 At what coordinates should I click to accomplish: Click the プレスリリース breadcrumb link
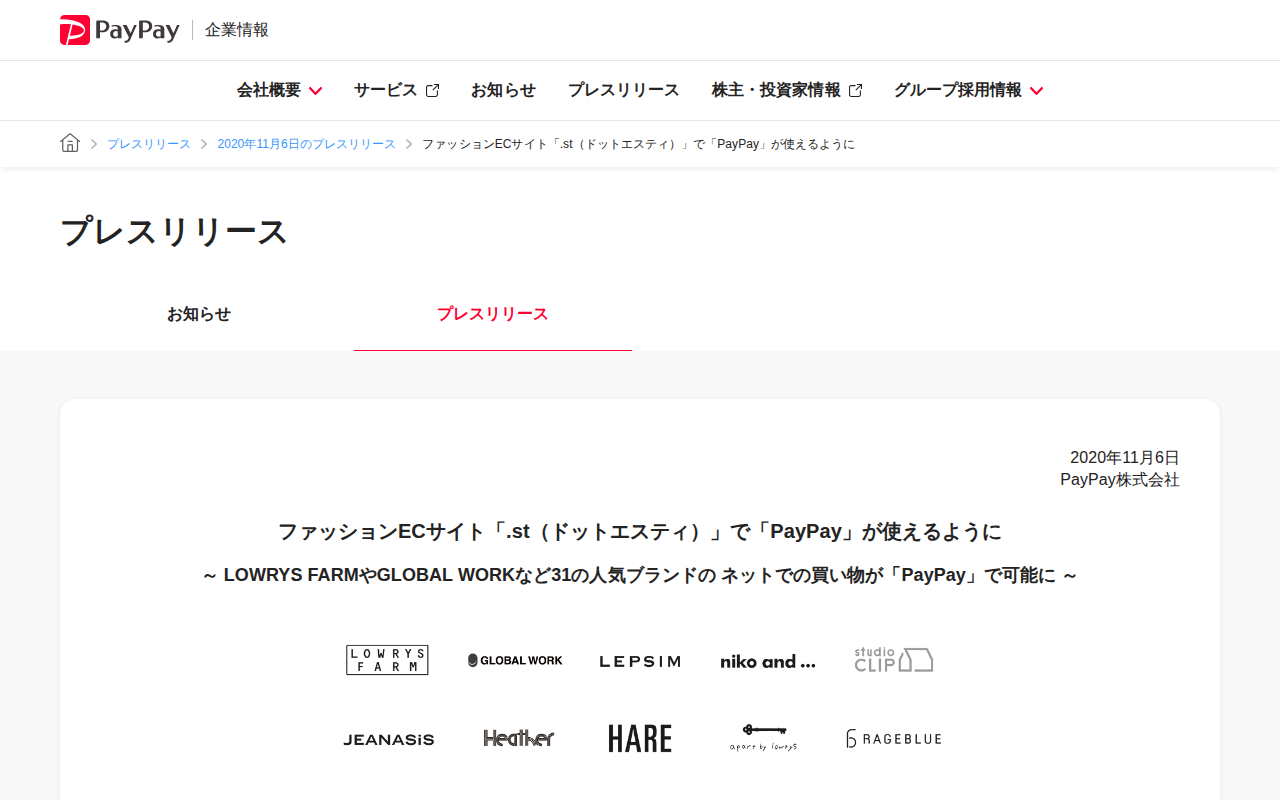pyautogui.click(x=149, y=144)
